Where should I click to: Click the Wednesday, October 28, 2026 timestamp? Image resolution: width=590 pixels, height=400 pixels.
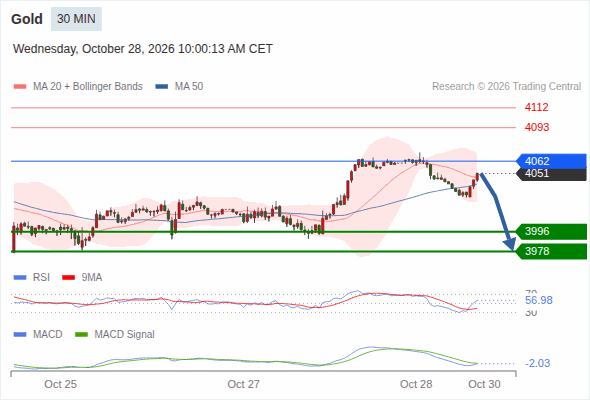point(143,49)
